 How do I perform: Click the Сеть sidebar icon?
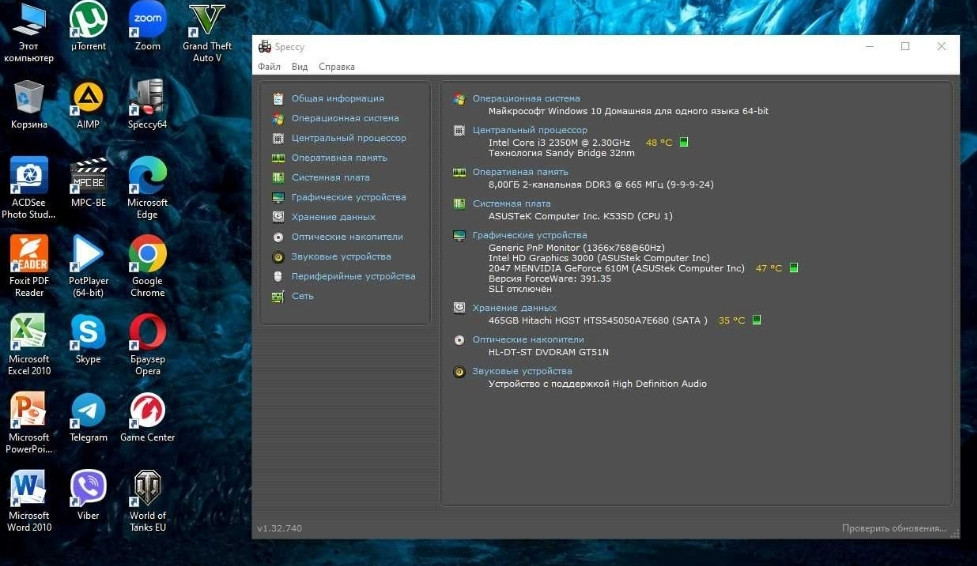tap(279, 296)
